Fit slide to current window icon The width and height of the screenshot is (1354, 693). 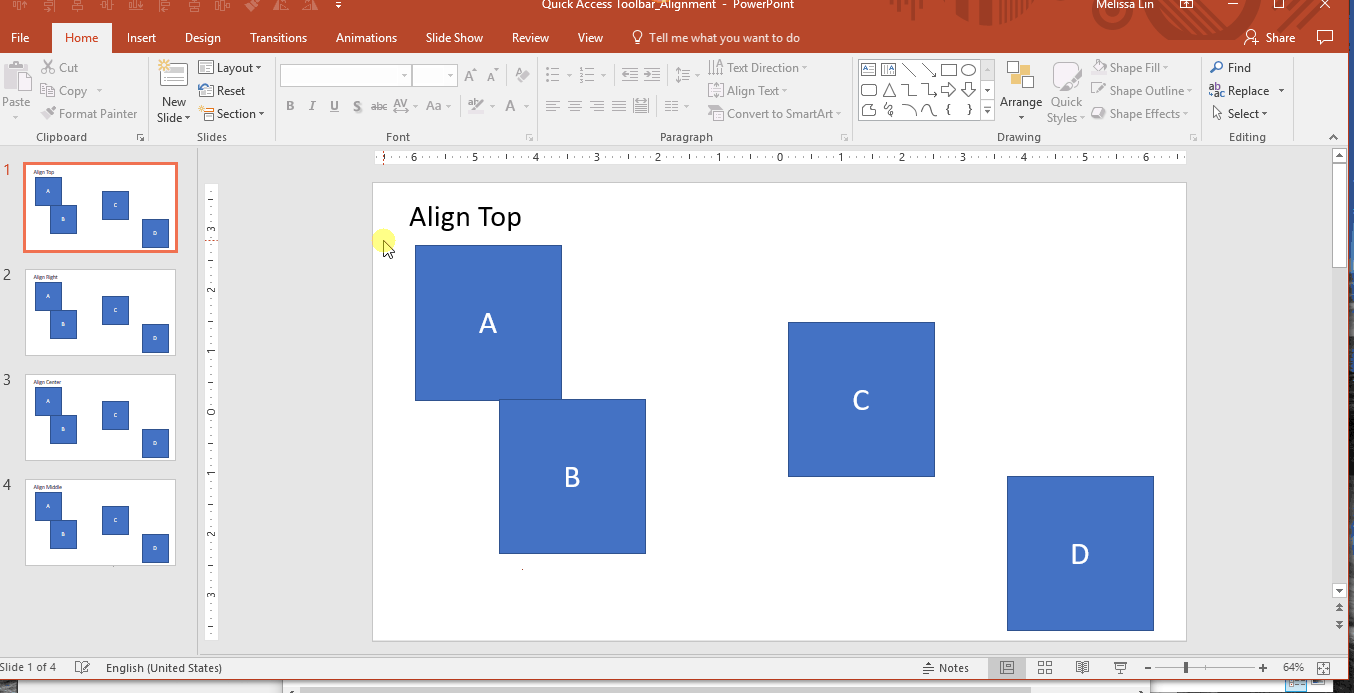point(1324,668)
